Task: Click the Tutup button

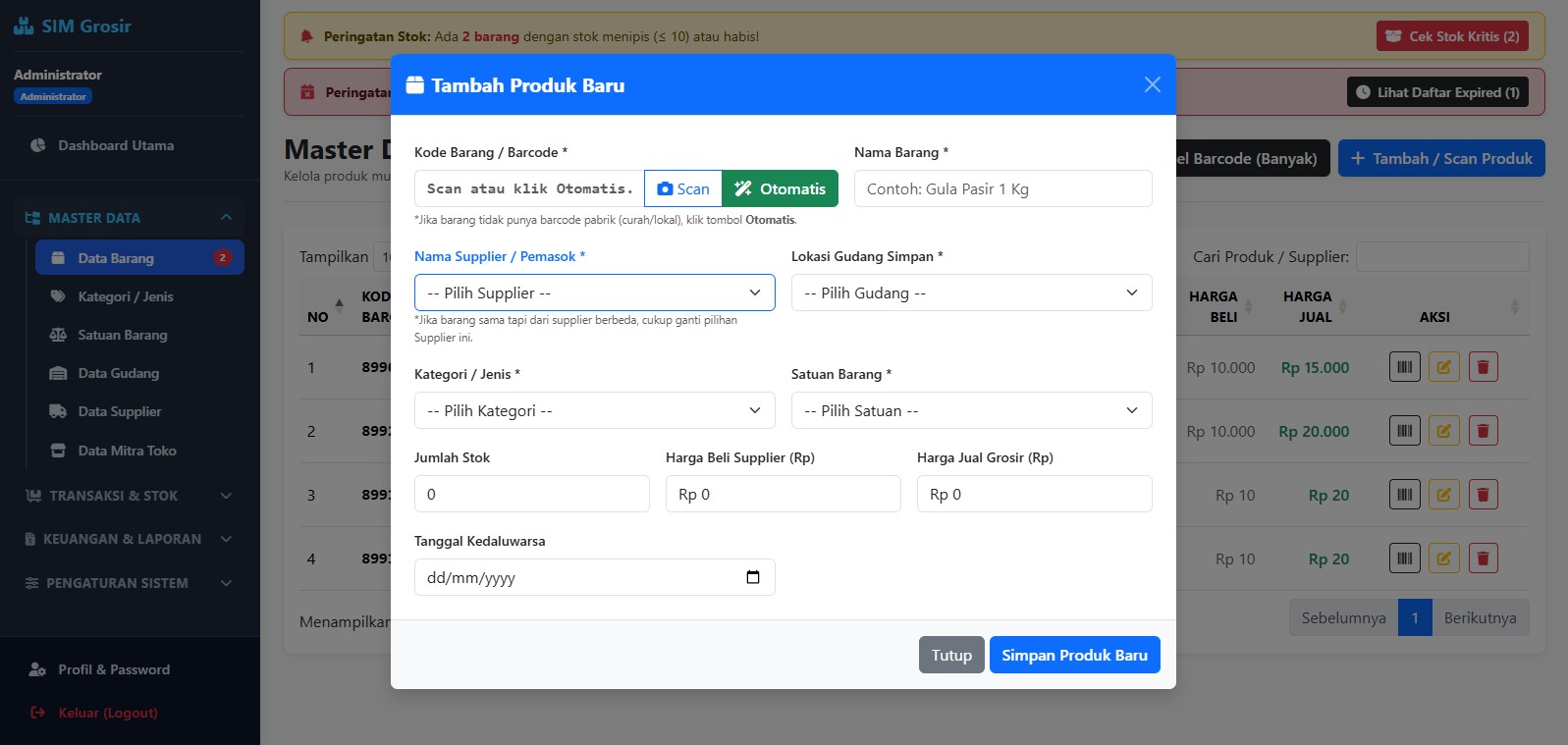Action: coord(951,655)
